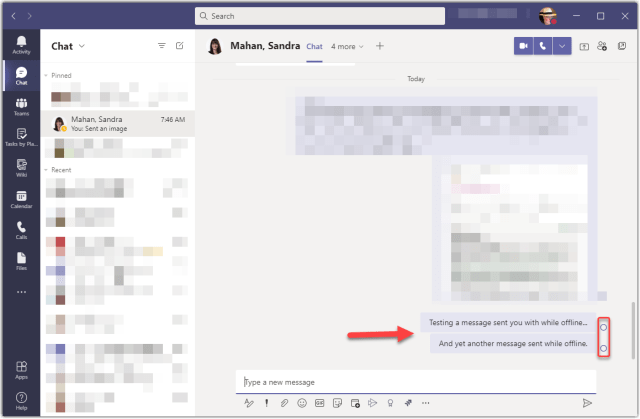
Task: Open the Mahan, Sandra conversation in list
Action: click(x=117, y=122)
